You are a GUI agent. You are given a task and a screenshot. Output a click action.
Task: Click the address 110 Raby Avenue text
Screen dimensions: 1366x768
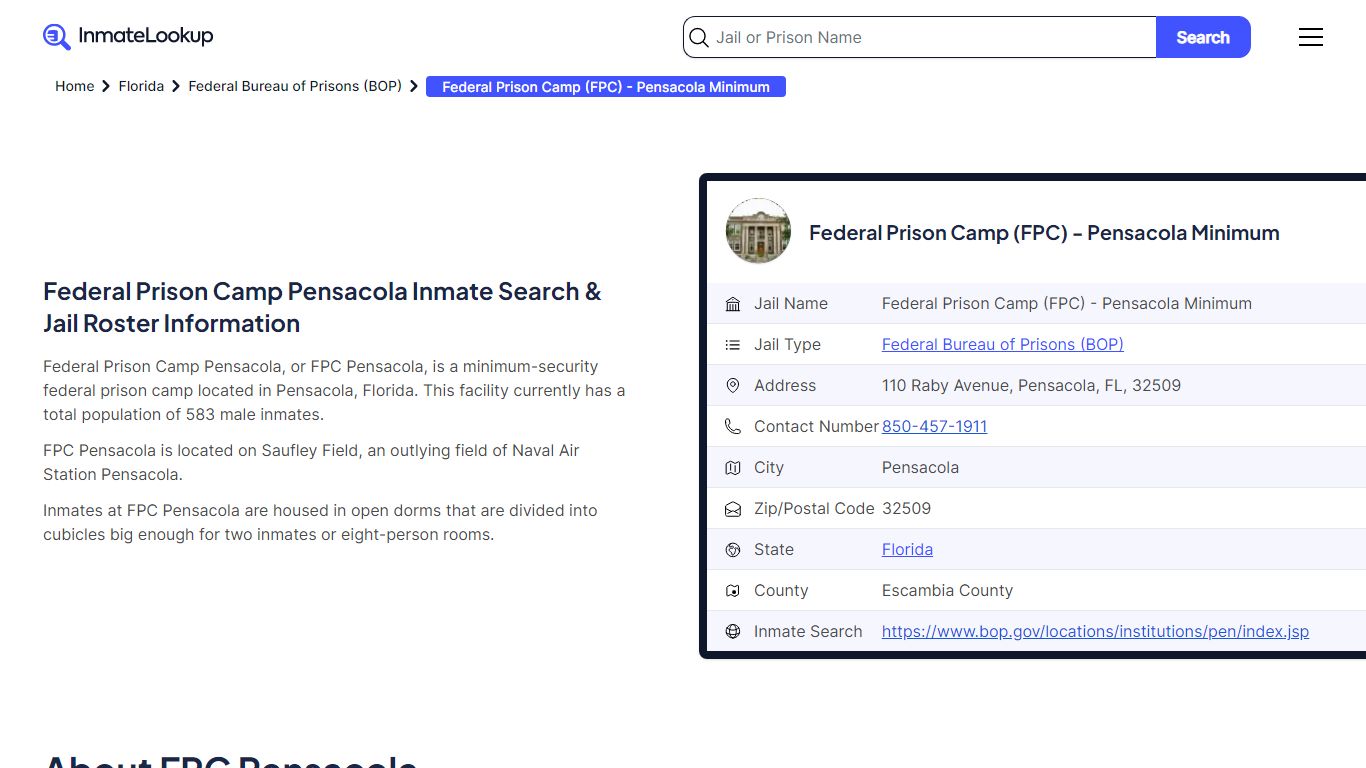tap(1031, 386)
